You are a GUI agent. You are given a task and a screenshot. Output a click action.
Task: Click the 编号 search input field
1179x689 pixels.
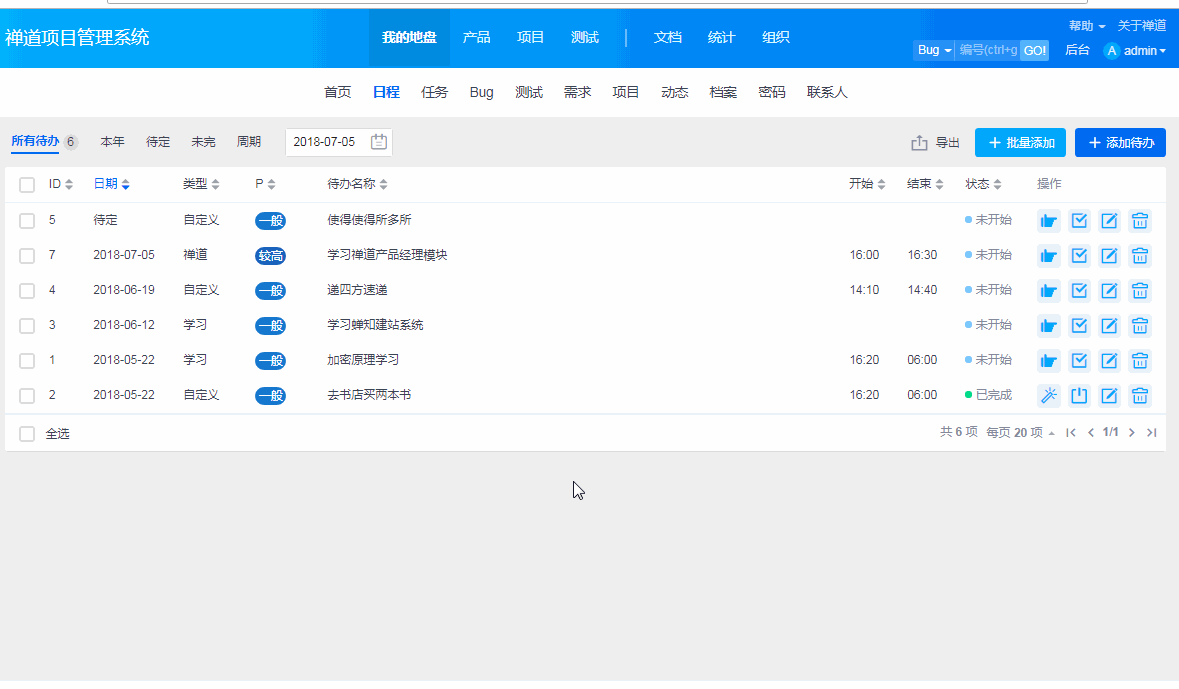coord(987,50)
